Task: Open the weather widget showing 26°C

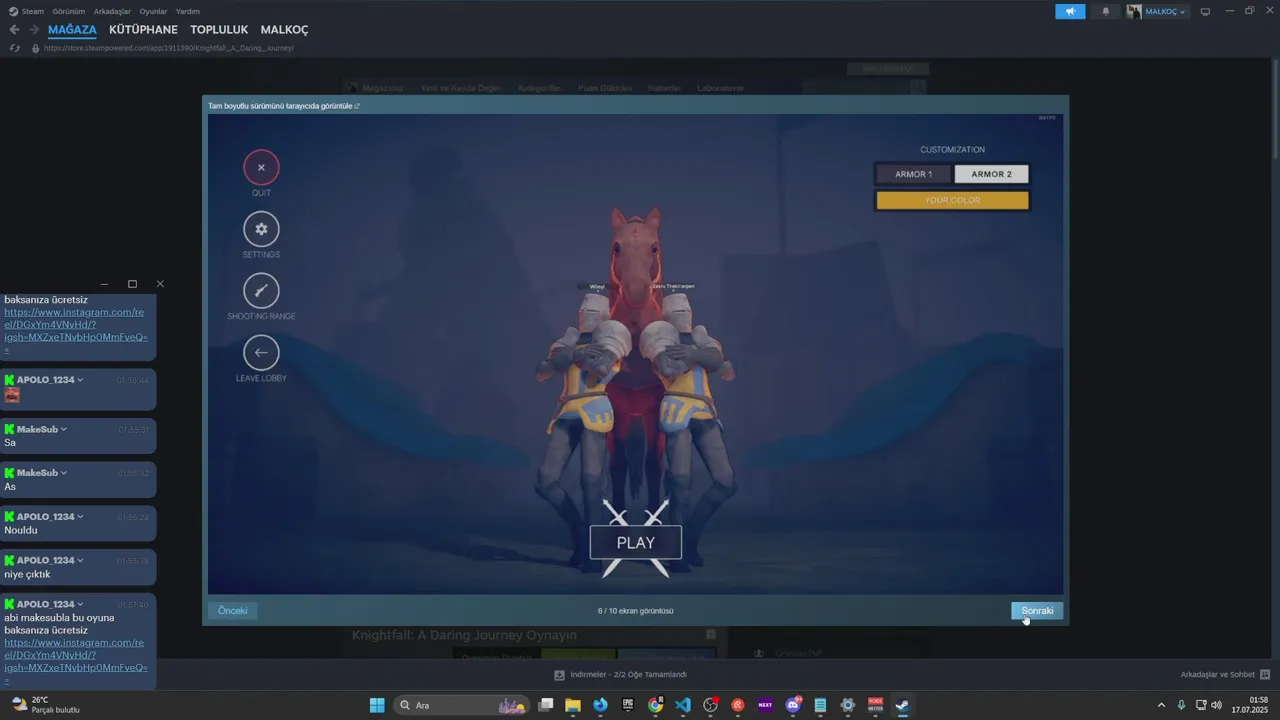Action: (x=45, y=705)
